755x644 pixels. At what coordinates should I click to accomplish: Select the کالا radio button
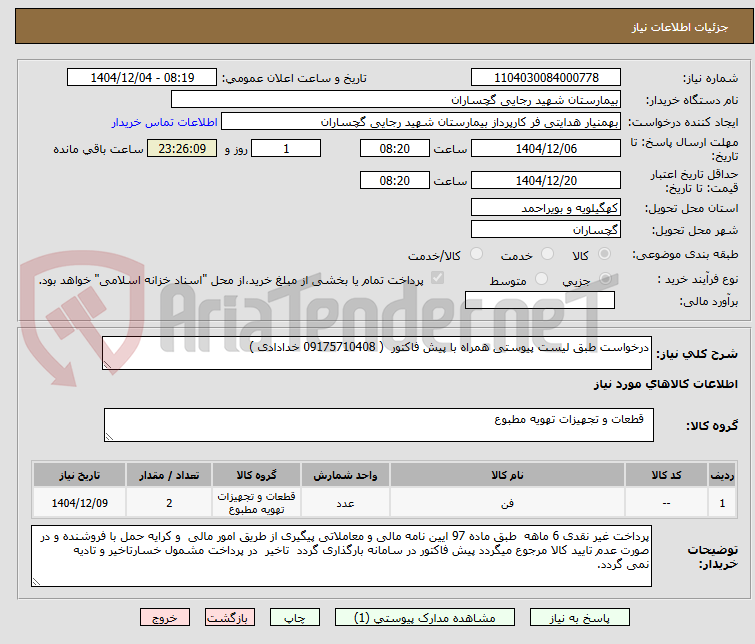click(x=604, y=254)
